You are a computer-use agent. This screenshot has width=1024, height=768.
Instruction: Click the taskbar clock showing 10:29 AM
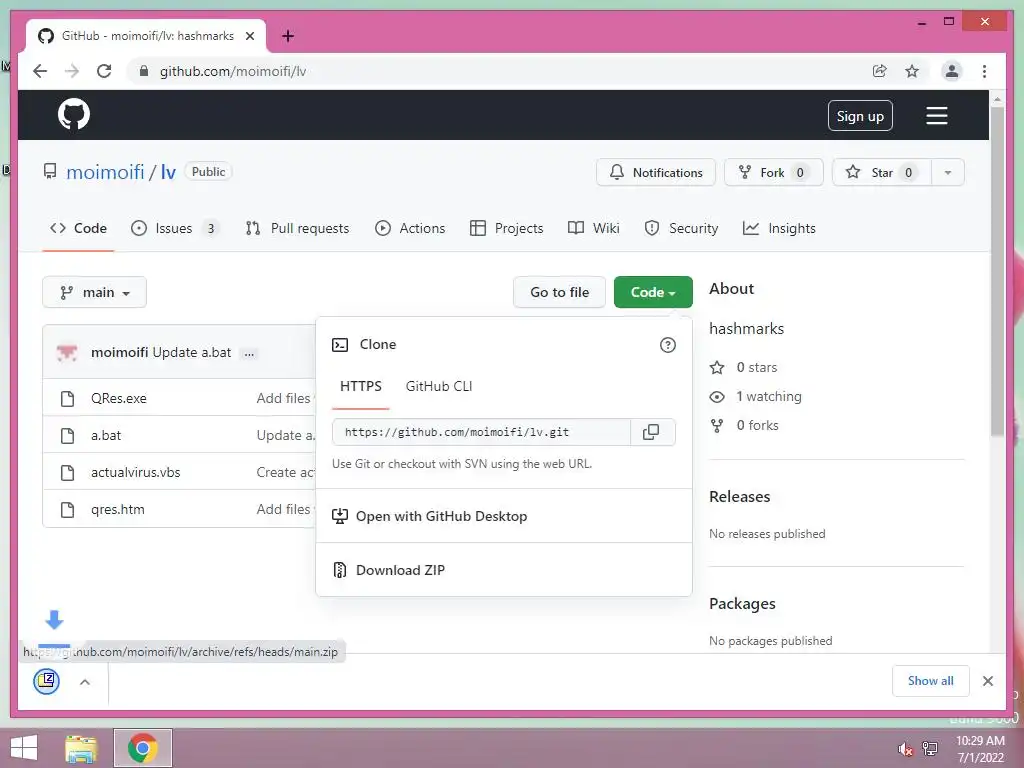[x=980, y=749]
